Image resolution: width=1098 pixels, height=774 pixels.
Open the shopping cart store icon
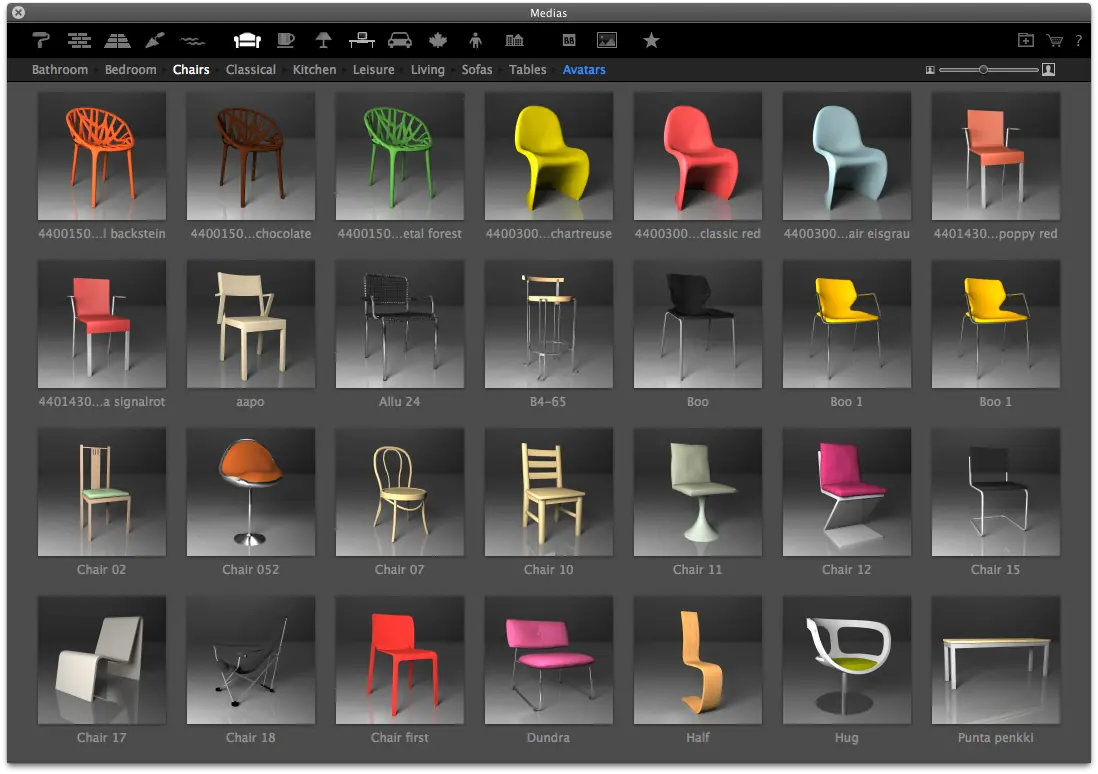pyautogui.click(x=1054, y=41)
